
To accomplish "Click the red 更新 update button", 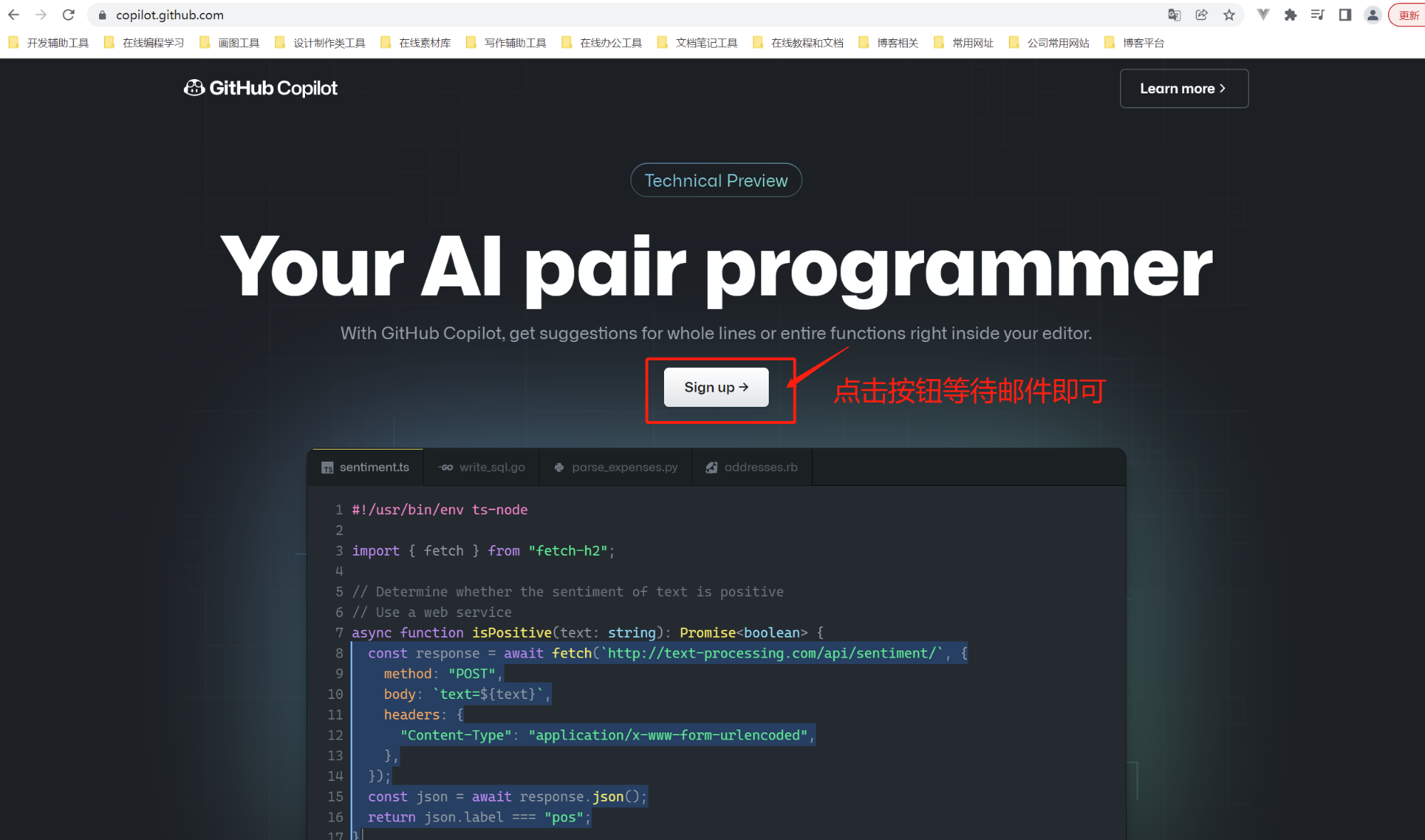I will 1408,15.
